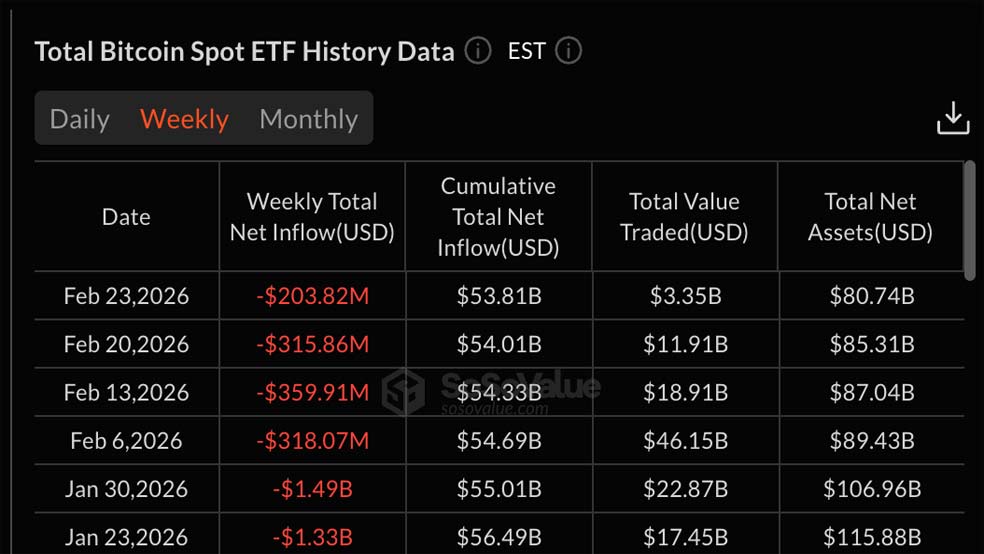Download the ETF history data
Viewport: 984px width, 554px height.
pyautogui.click(x=952, y=118)
